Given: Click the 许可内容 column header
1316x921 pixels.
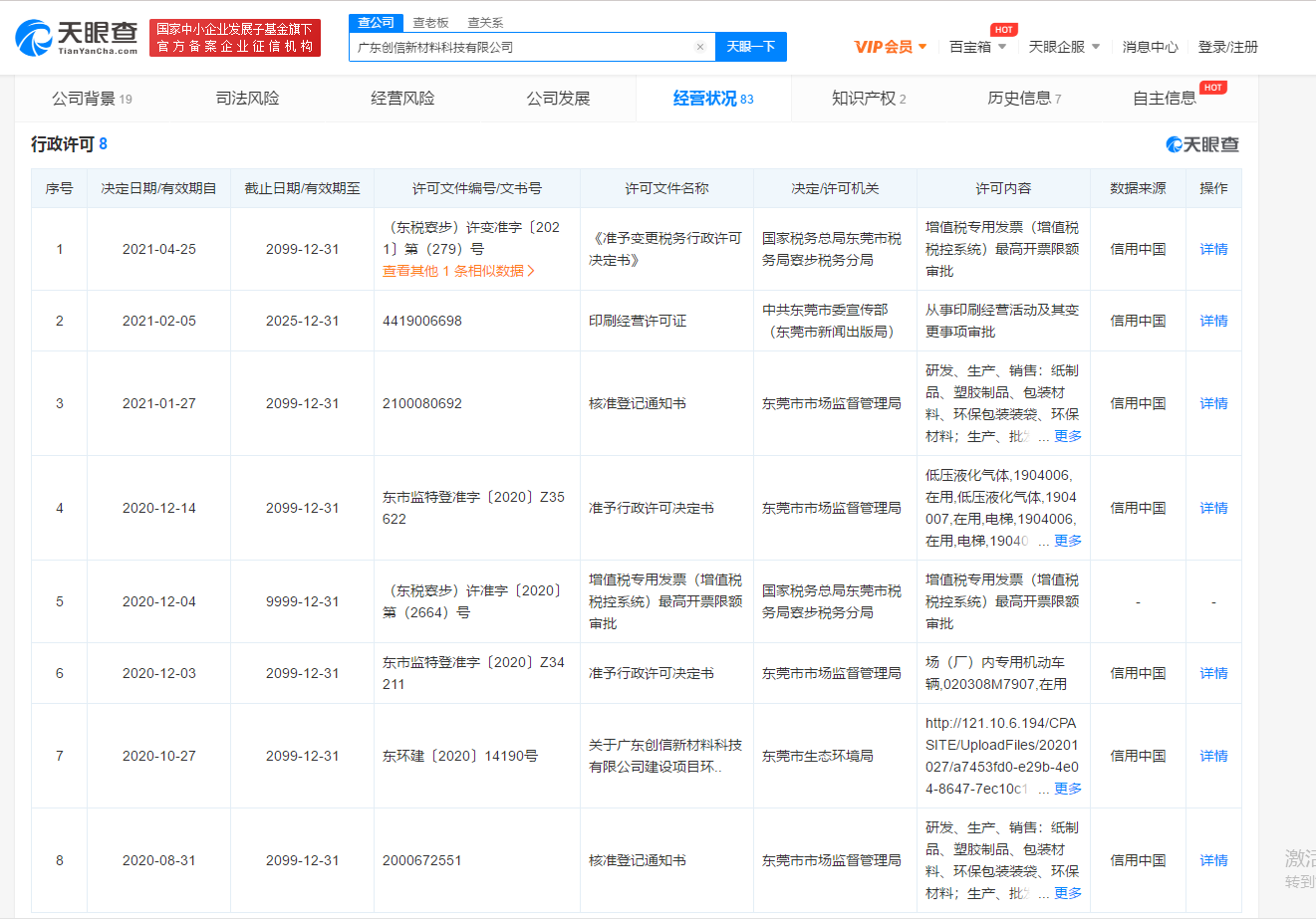Looking at the screenshot, I should point(1003,188).
